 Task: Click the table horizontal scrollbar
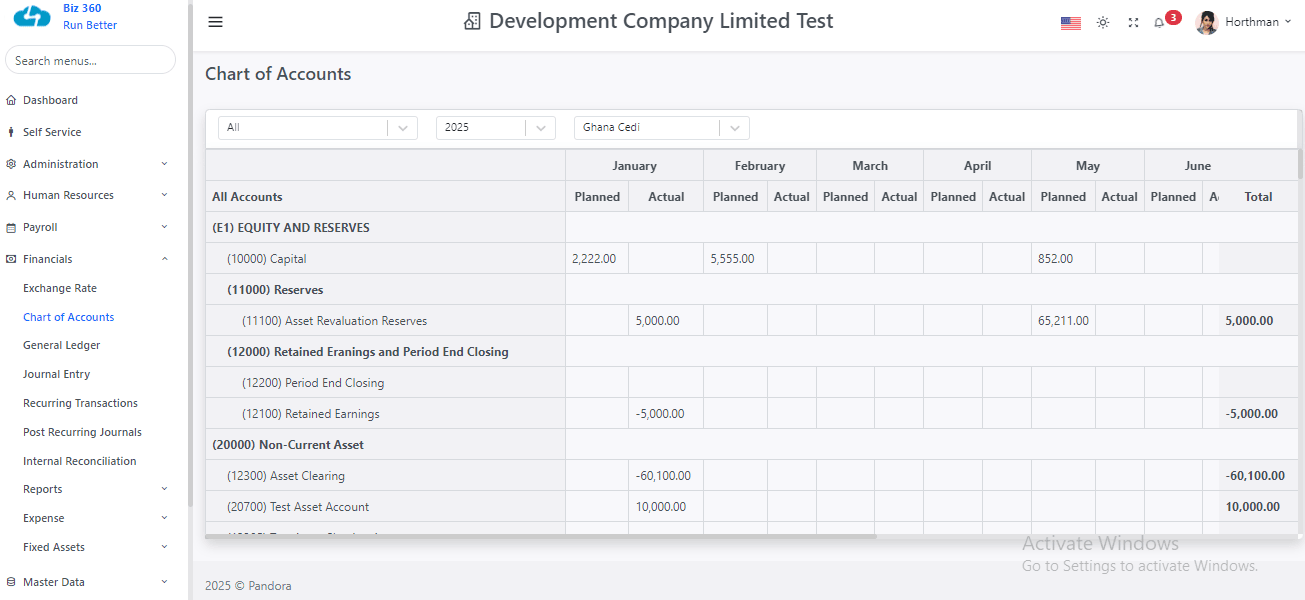pos(541,537)
